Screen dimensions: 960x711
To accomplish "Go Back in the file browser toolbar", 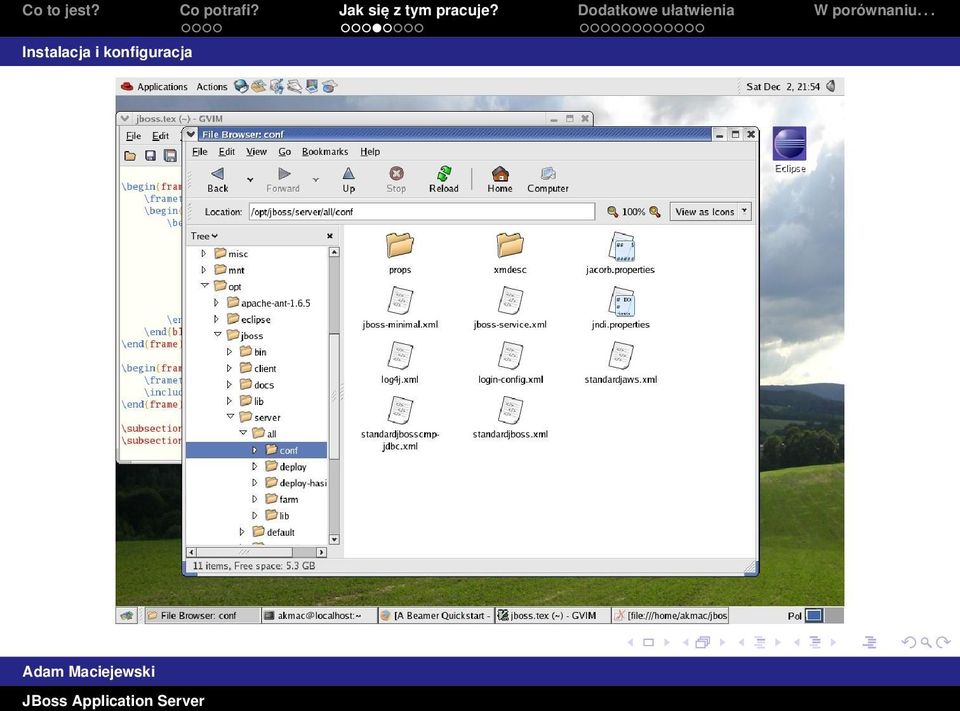I will [217, 180].
